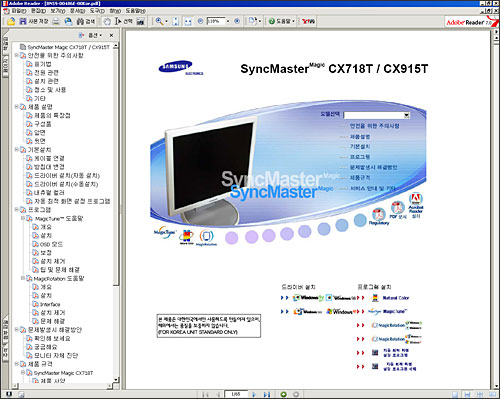Collapse the 문제발생시 해결방안 bookmark node
This screenshot has height=399, width=500.
[x=16, y=330]
